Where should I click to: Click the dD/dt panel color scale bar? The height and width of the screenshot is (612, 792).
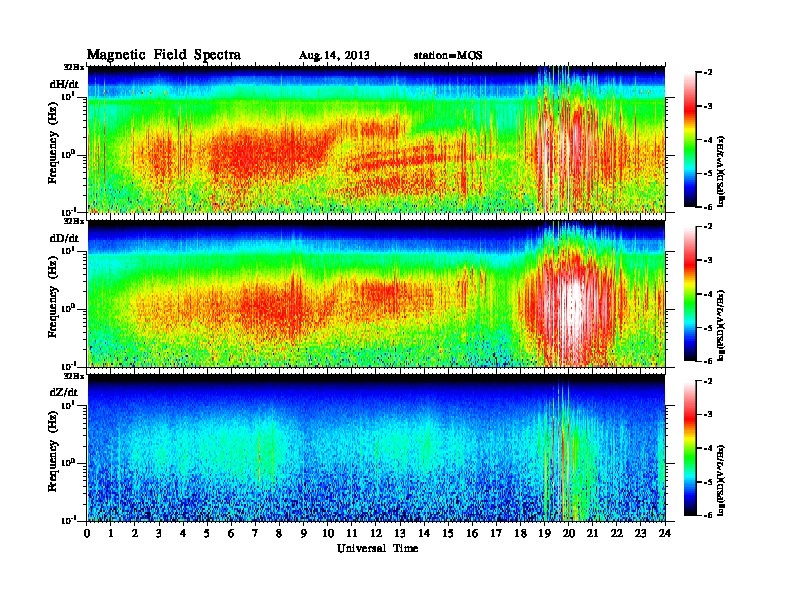(x=690, y=293)
